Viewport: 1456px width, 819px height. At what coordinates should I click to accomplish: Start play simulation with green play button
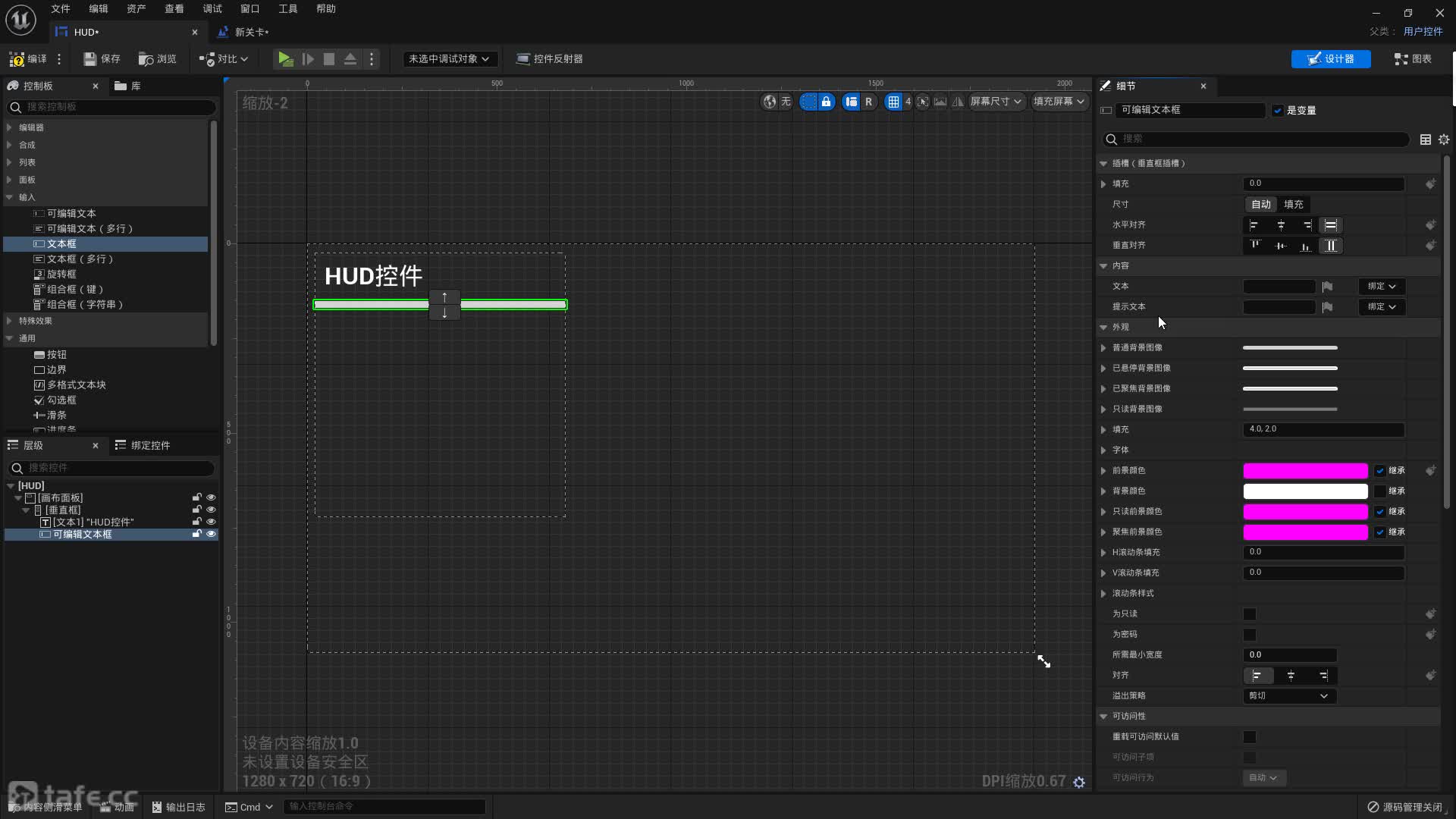click(x=285, y=58)
